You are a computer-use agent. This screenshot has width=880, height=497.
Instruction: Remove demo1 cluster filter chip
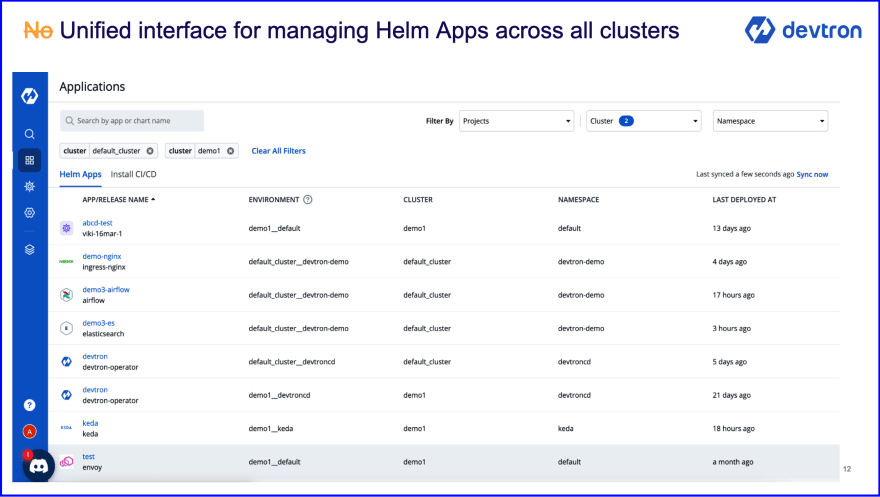(x=231, y=151)
